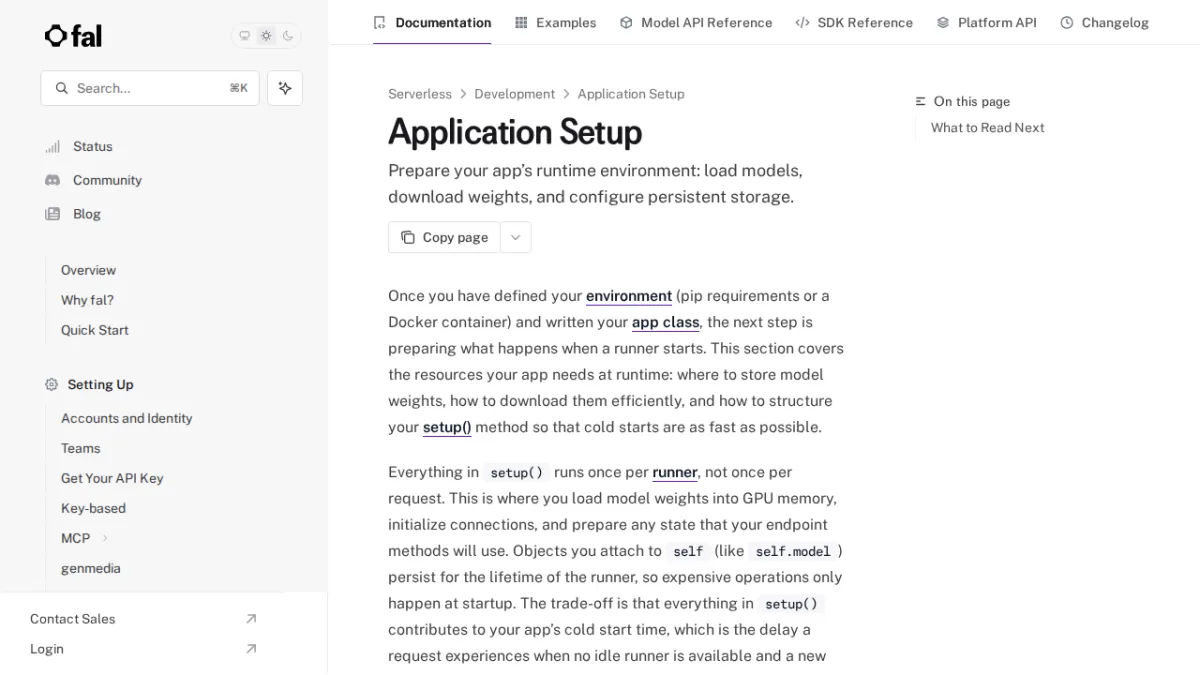
Task: Open the Search field
Action: tap(150, 88)
